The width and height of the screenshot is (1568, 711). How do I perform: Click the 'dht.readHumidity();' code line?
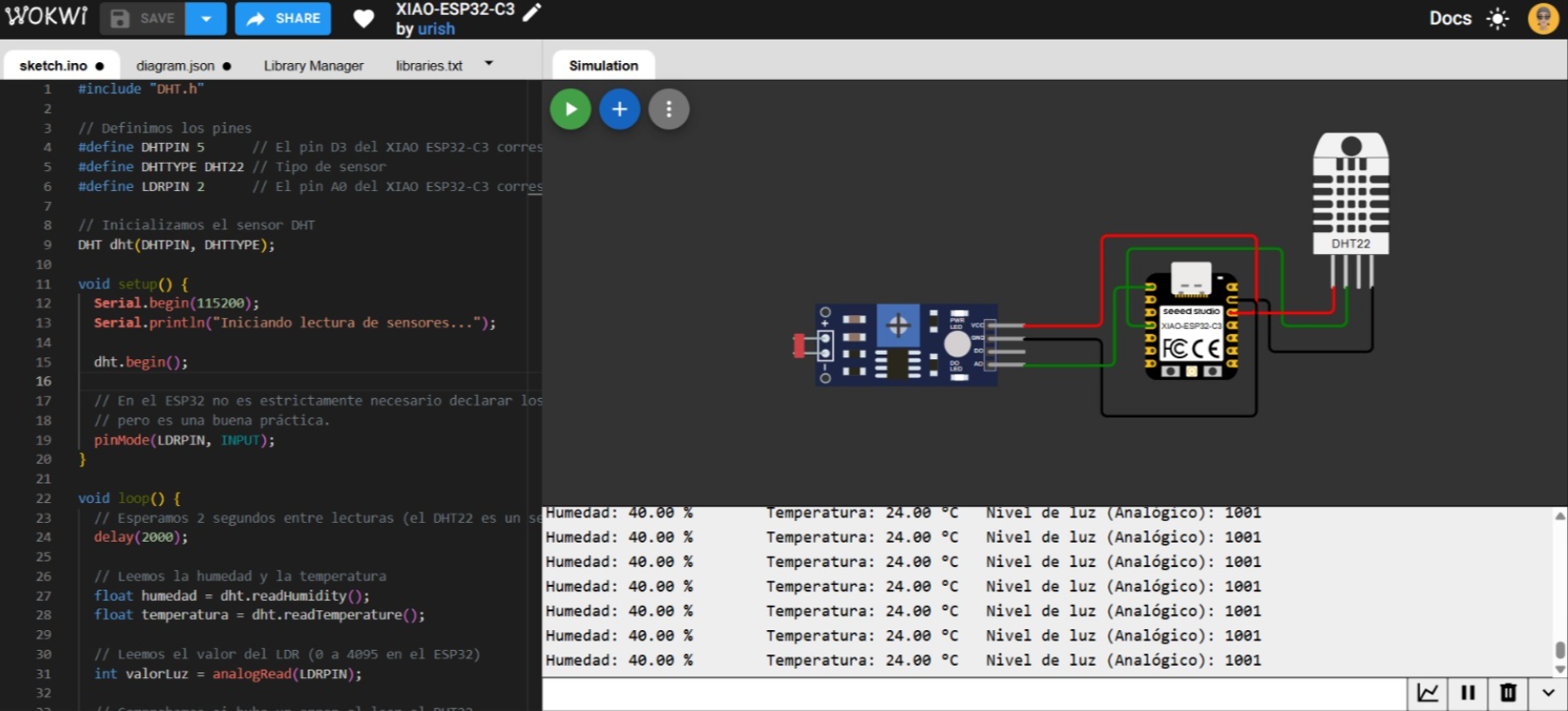point(232,595)
